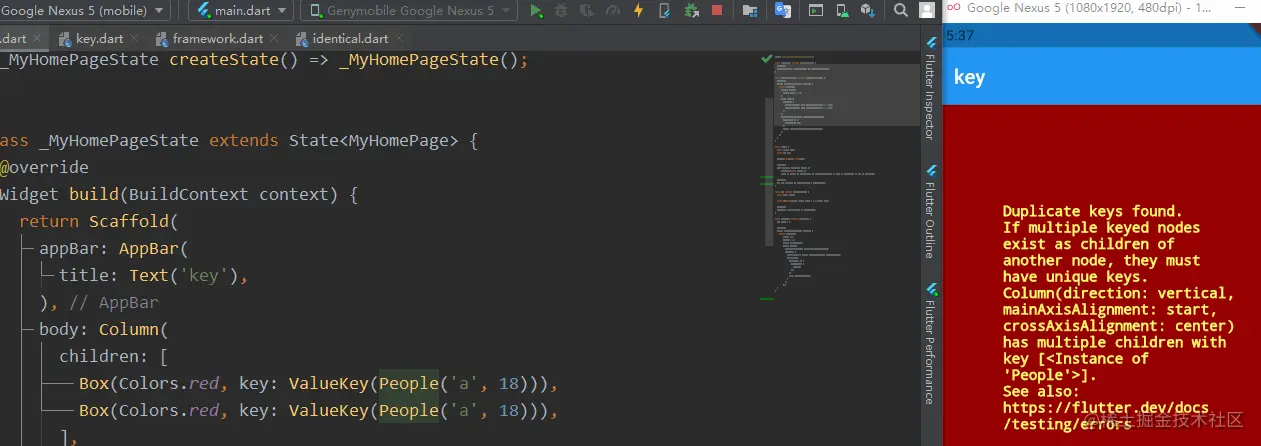Click 'Widget build(BuildContext context)' line
This screenshot has height=446, width=1261.
click(x=179, y=194)
